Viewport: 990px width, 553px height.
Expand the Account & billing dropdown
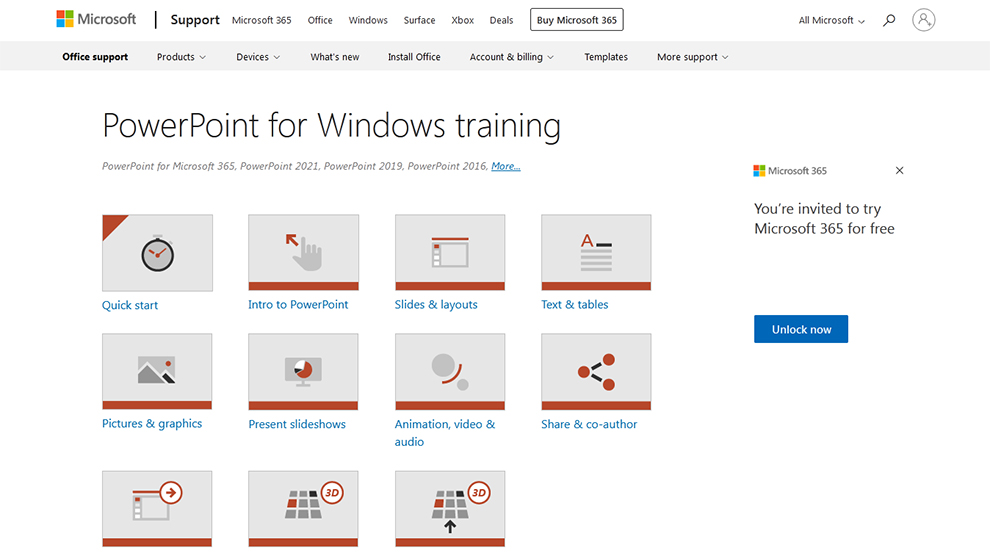[511, 57]
